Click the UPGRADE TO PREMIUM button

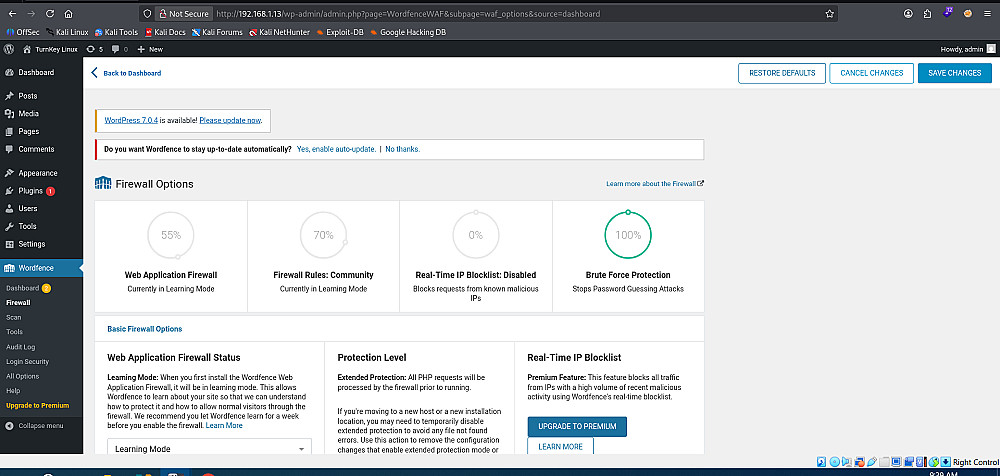tap(577, 426)
